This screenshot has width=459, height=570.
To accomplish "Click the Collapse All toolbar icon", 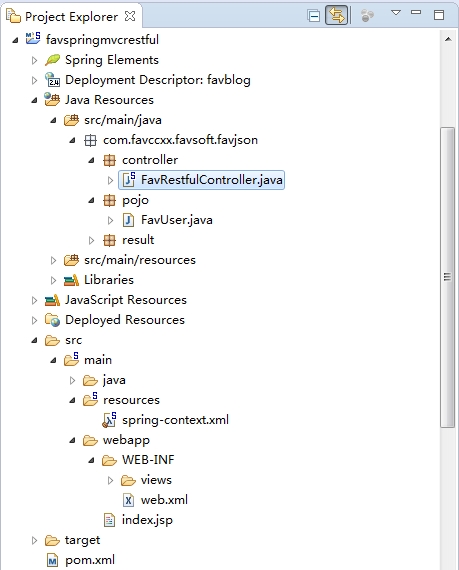I will tap(314, 16).
